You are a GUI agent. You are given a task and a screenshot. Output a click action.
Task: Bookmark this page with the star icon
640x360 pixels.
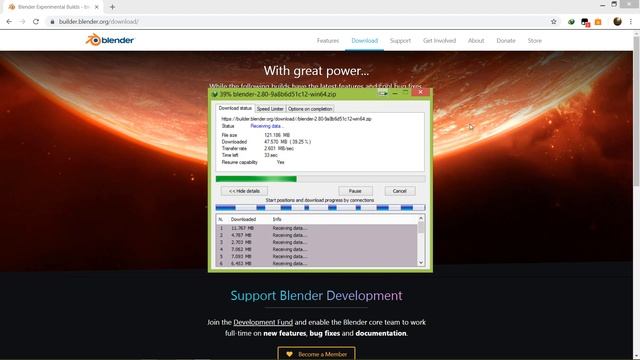pos(553,22)
